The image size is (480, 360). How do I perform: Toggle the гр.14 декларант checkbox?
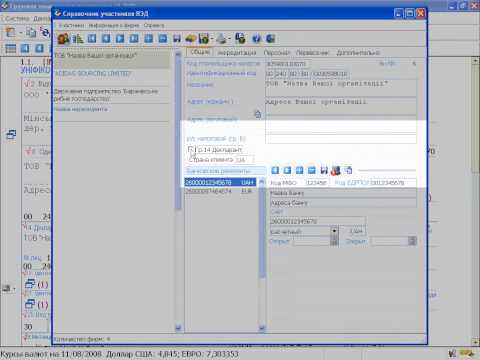pyautogui.click(x=190, y=150)
